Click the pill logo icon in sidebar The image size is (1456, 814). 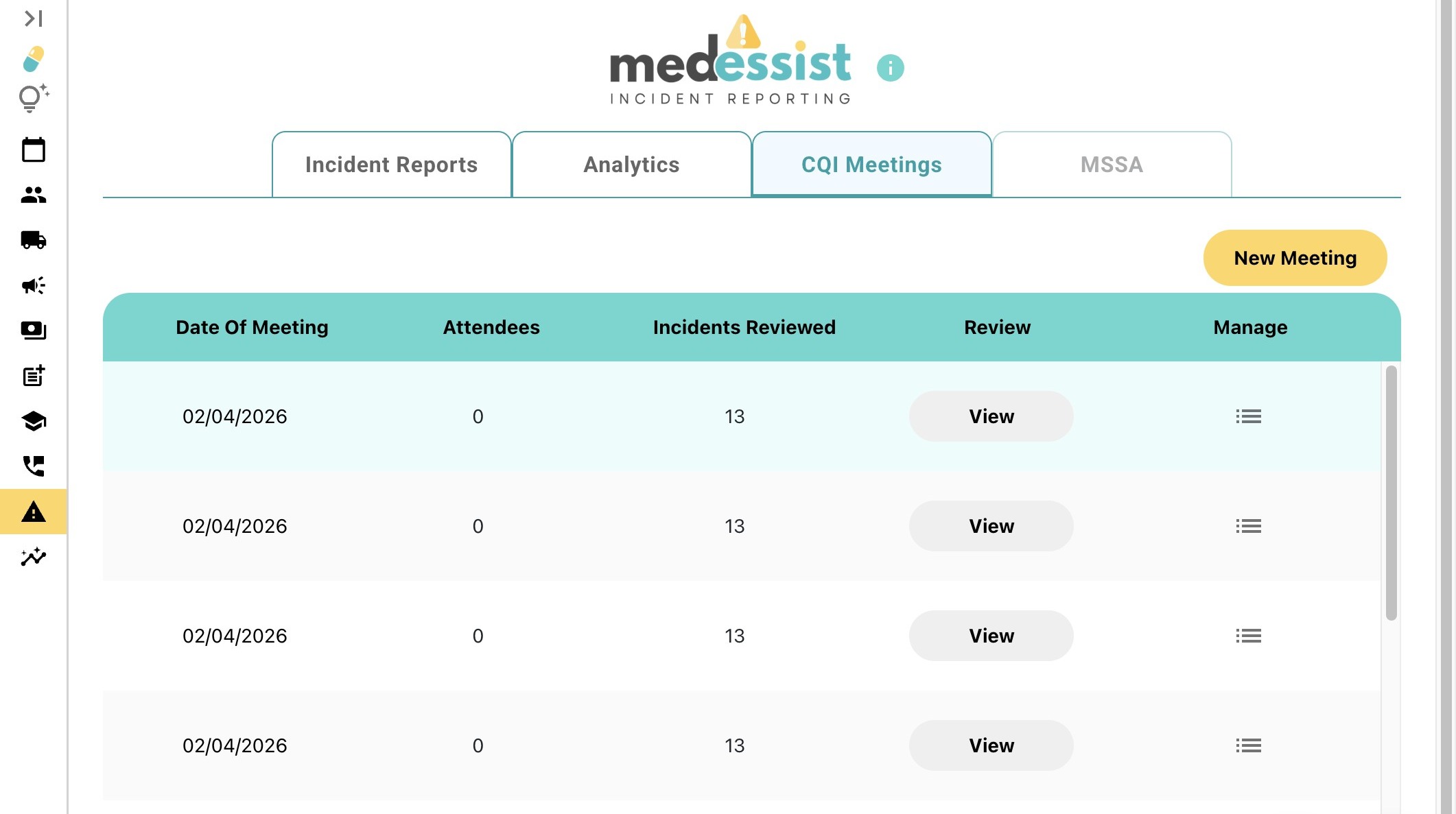point(33,59)
